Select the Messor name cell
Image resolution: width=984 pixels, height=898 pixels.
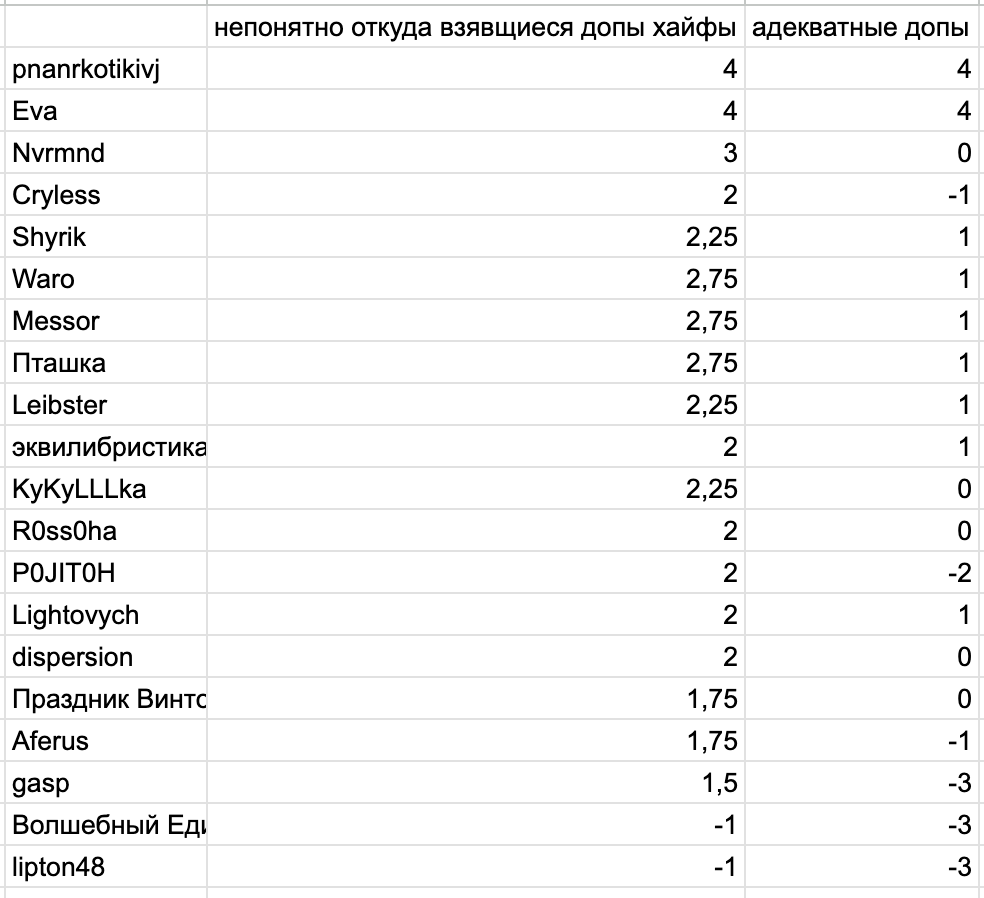click(105, 321)
